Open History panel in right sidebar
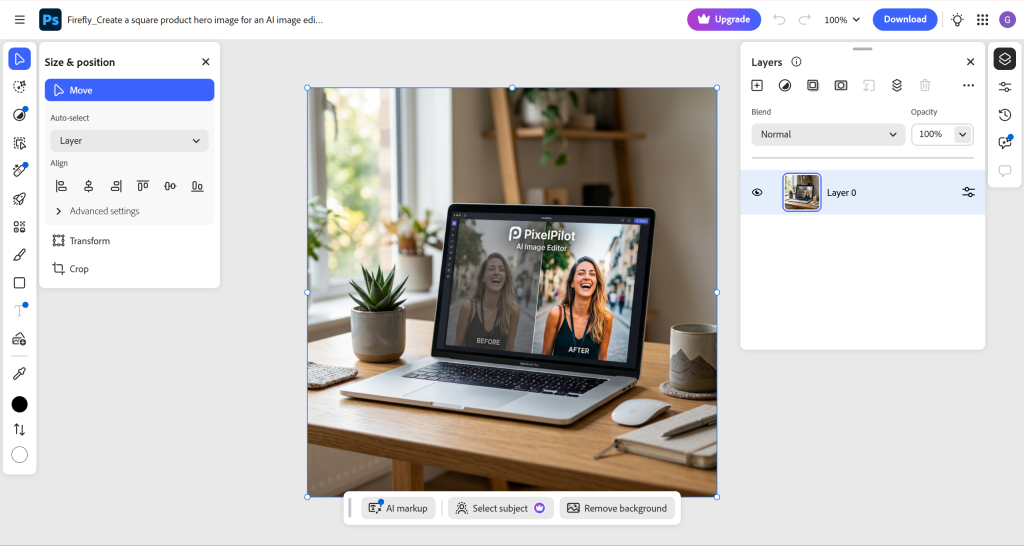The height and width of the screenshot is (546, 1024). (x=1005, y=115)
